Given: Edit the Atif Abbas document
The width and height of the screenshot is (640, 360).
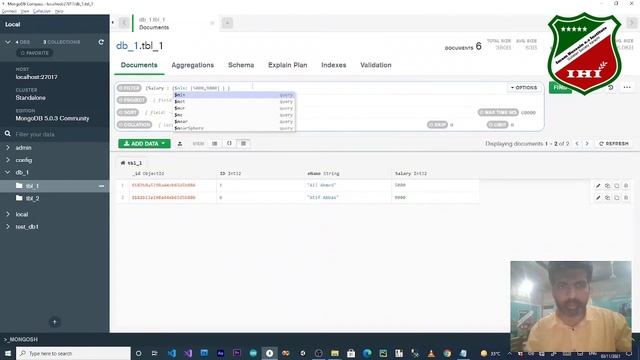Looking at the screenshot, I should point(598,198).
